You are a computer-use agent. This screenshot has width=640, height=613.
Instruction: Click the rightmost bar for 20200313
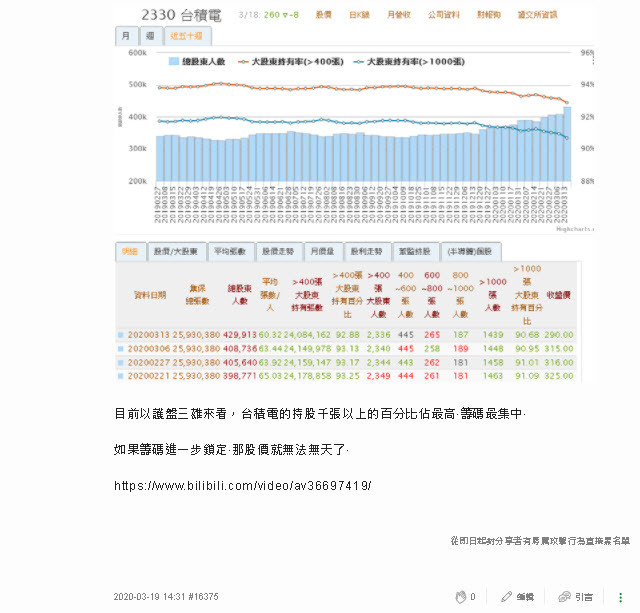567,144
